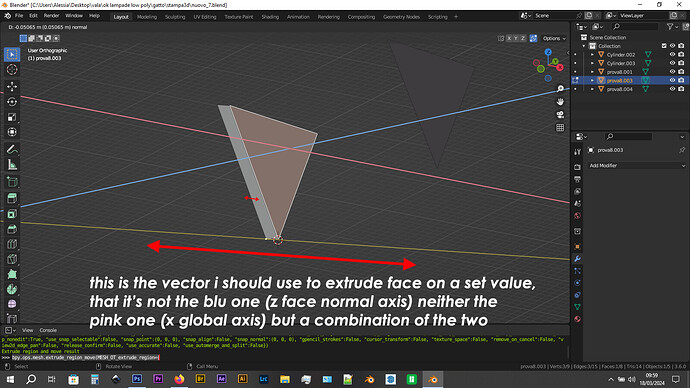Expand prova8.001 tree row
Image resolution: width=690 pixels, height=388 pixels.
(x=592, y=72)
